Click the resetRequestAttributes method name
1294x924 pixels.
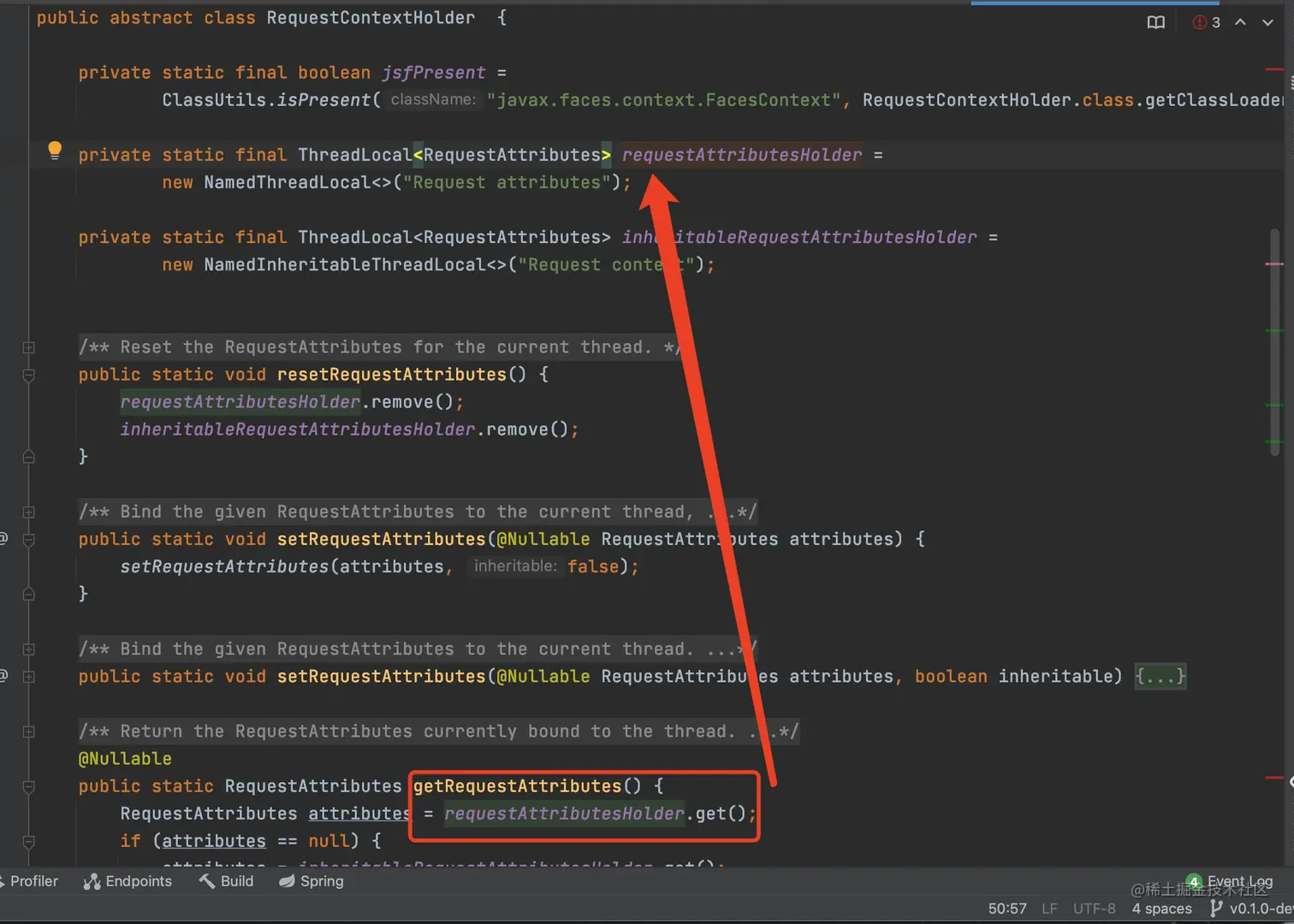pos(392,375)
